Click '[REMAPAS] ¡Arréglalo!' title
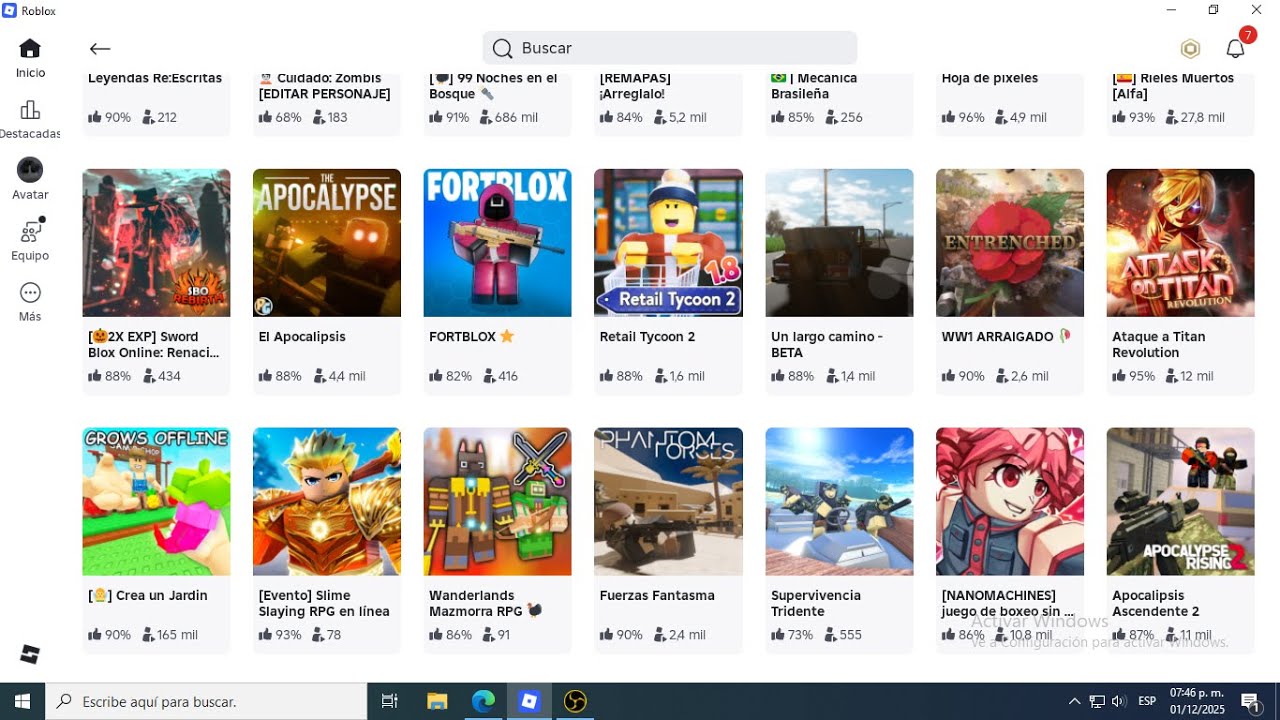 (635, 86)
